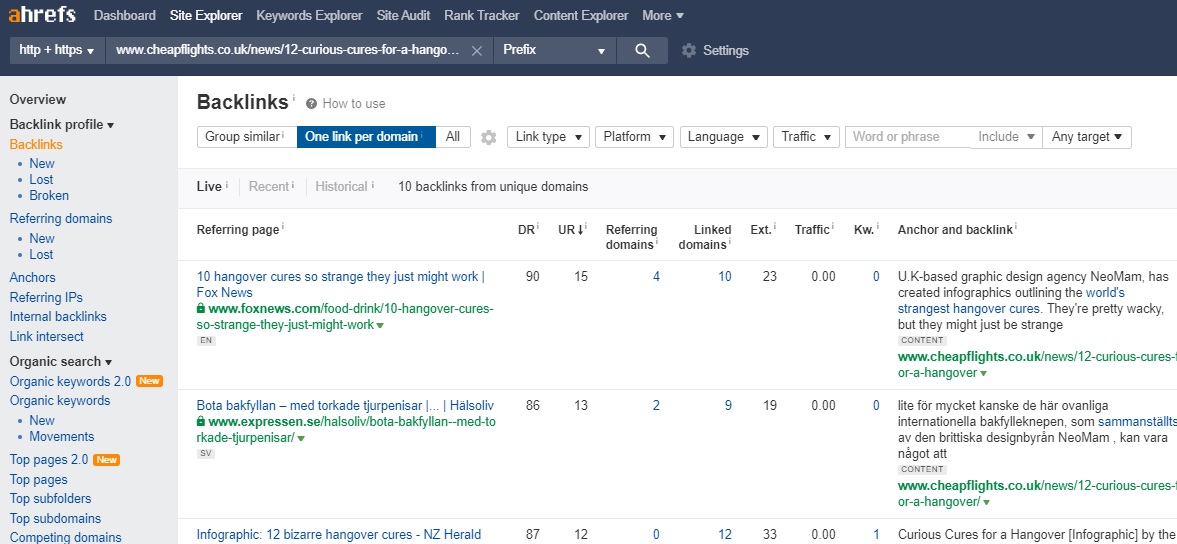The width and height of the screenshot is (1177, 544).
Task: Click the New badge beside Top pages 2.0
Action: [x=107, y=460]
